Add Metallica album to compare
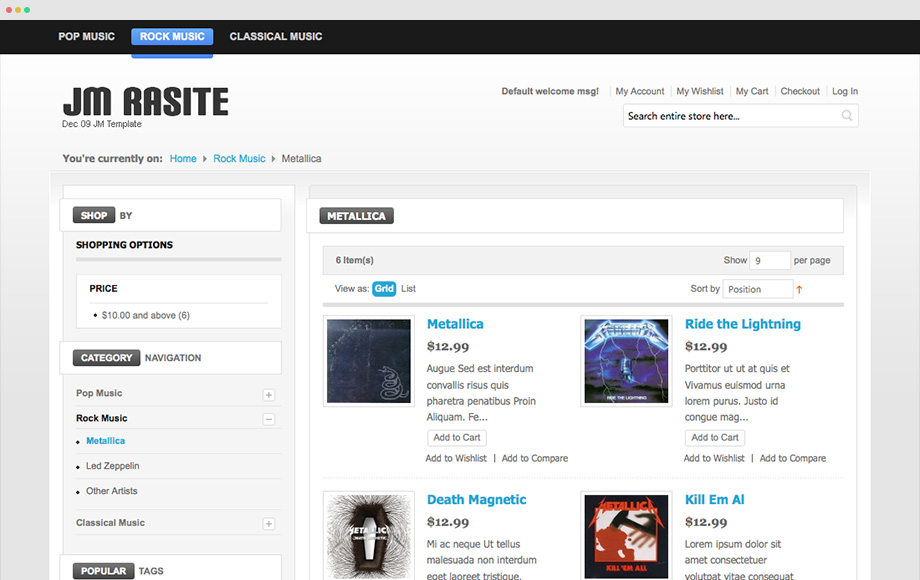 coord(535,458)
